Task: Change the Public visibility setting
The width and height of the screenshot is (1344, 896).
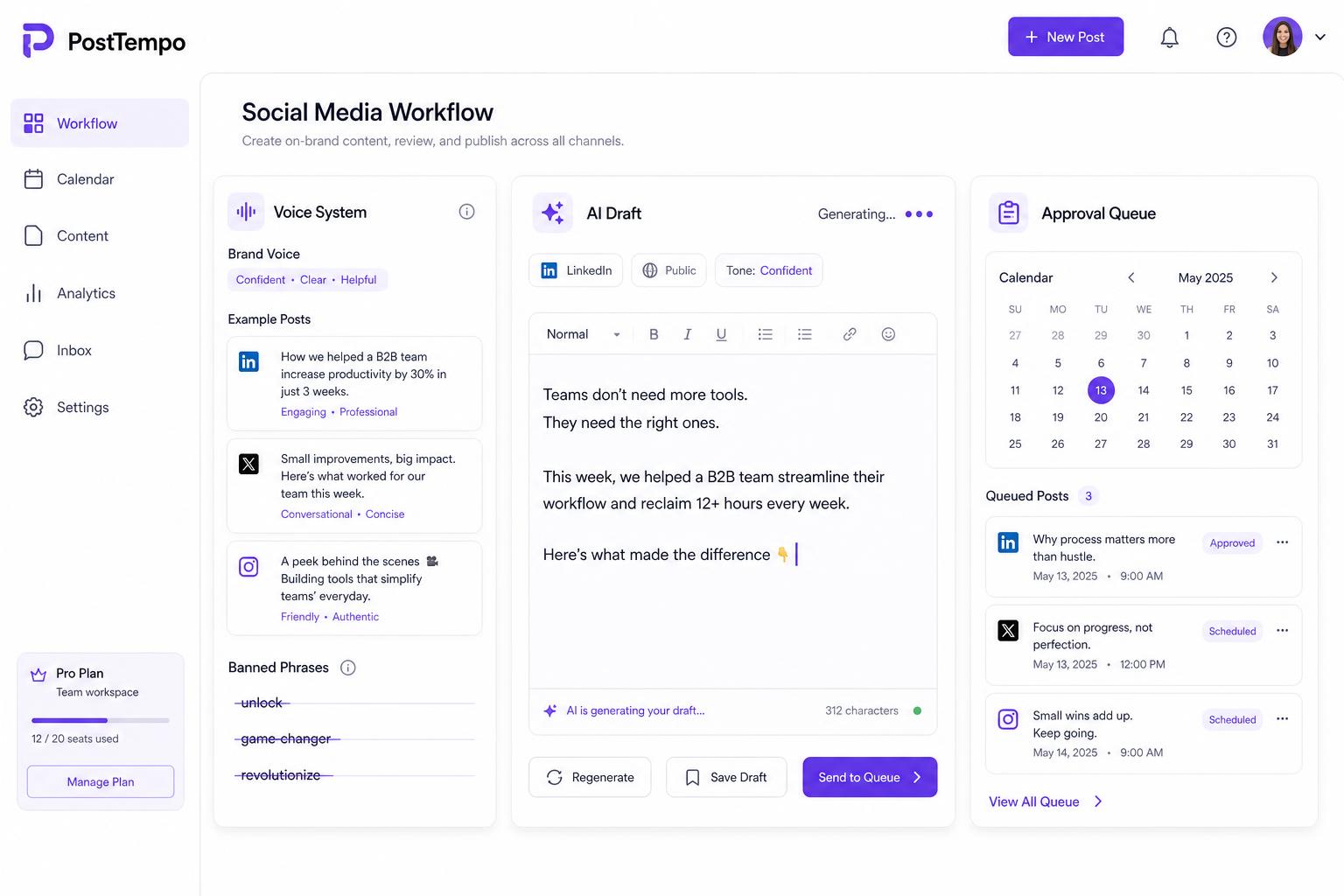Action: (x=669, y=270)
